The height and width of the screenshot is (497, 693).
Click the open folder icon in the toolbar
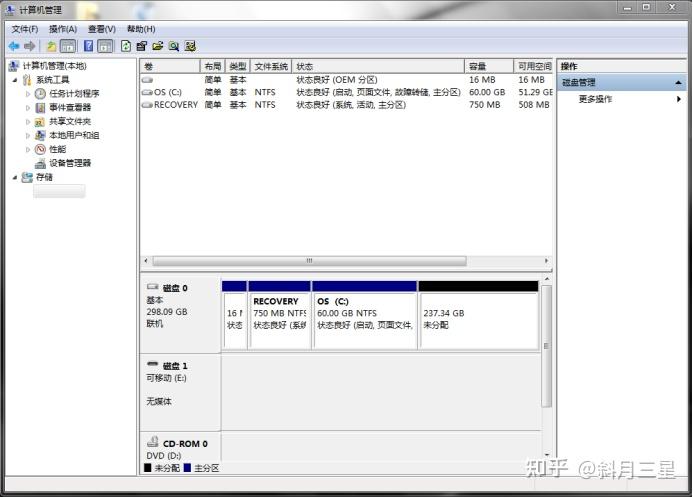click(x=158, y=46)
